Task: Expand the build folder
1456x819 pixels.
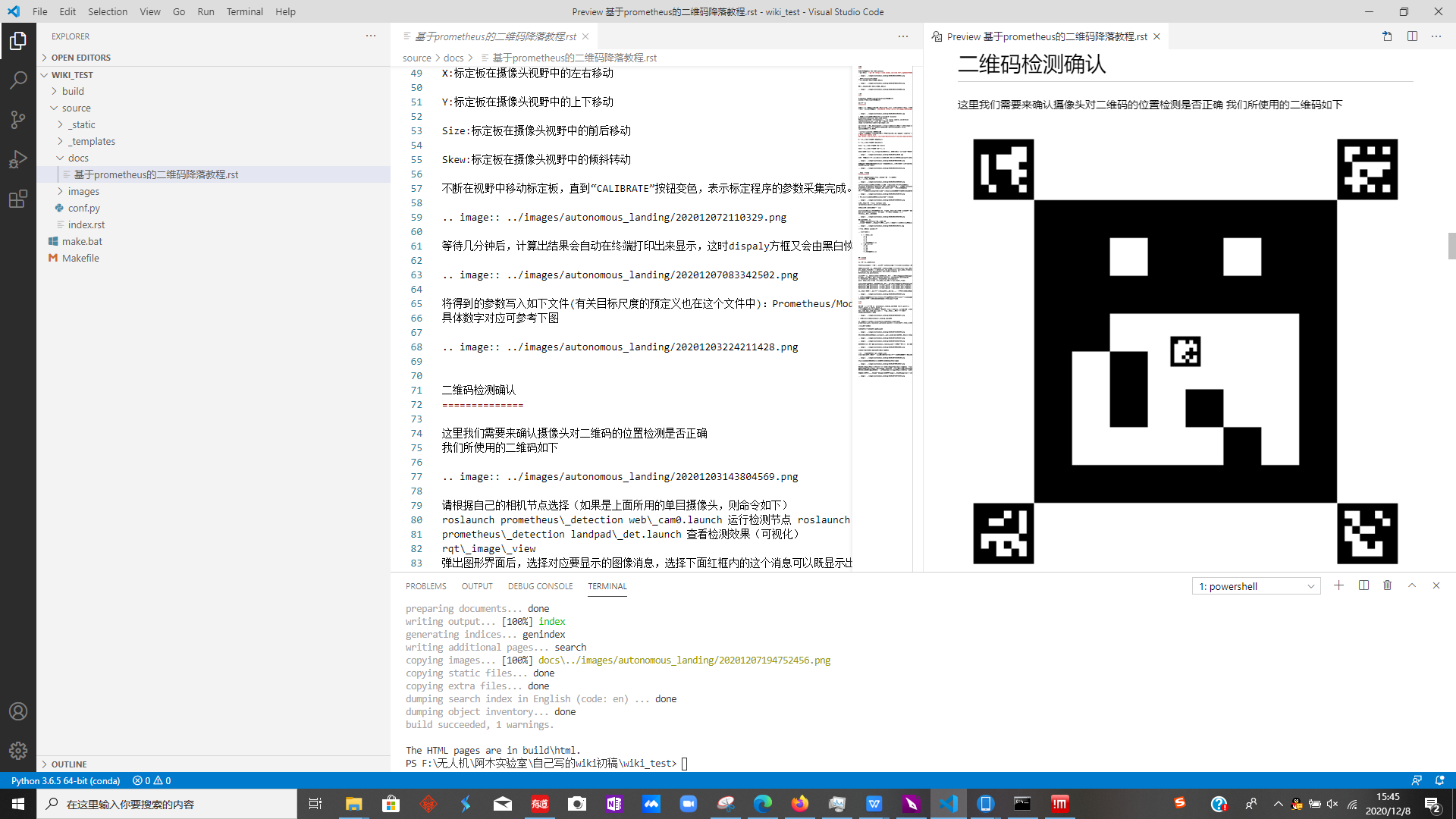Action: click(73, 91)
